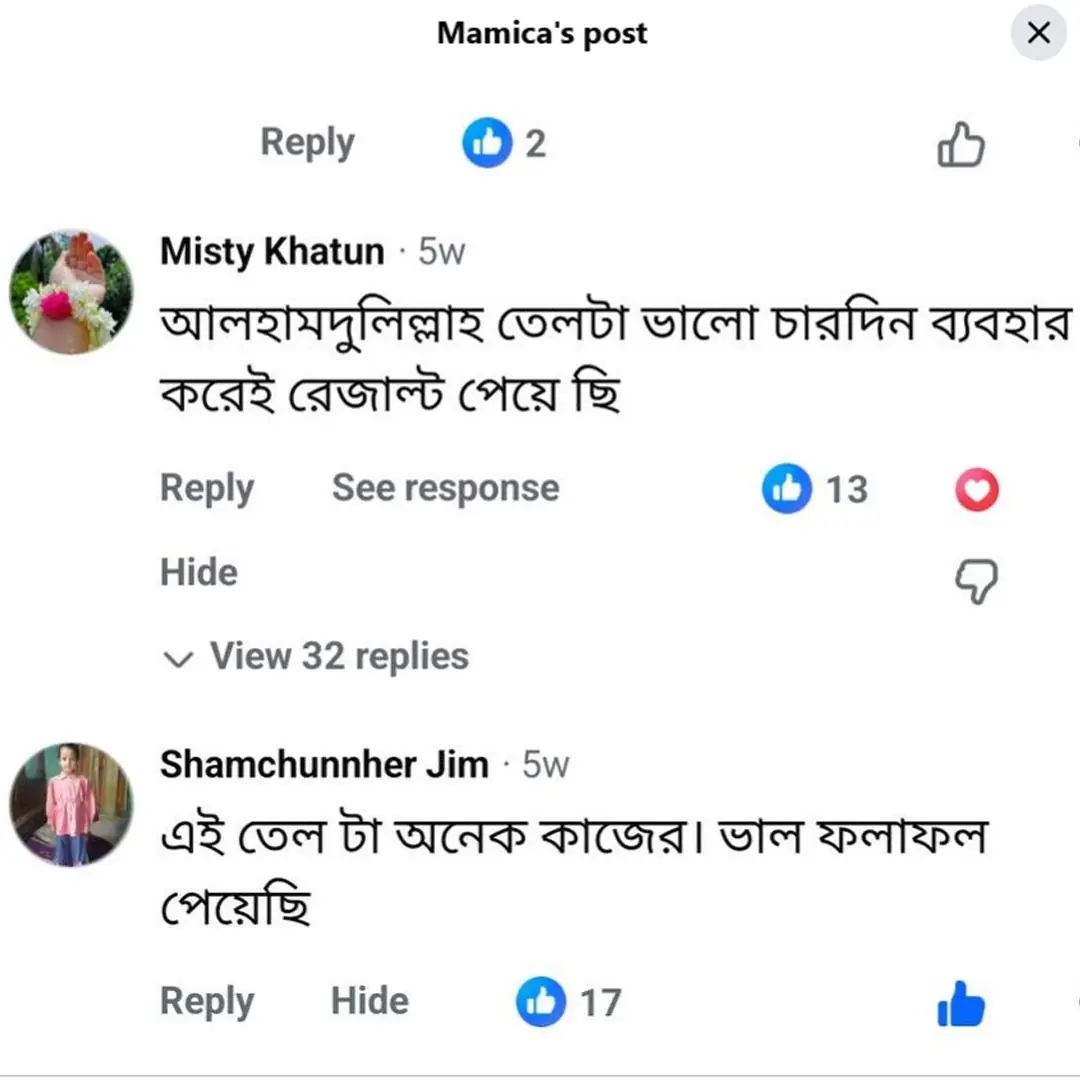1080x1080 pixels.
Task: Open Shamchunnher Jim's profile name link
Action: coord(324,765)
